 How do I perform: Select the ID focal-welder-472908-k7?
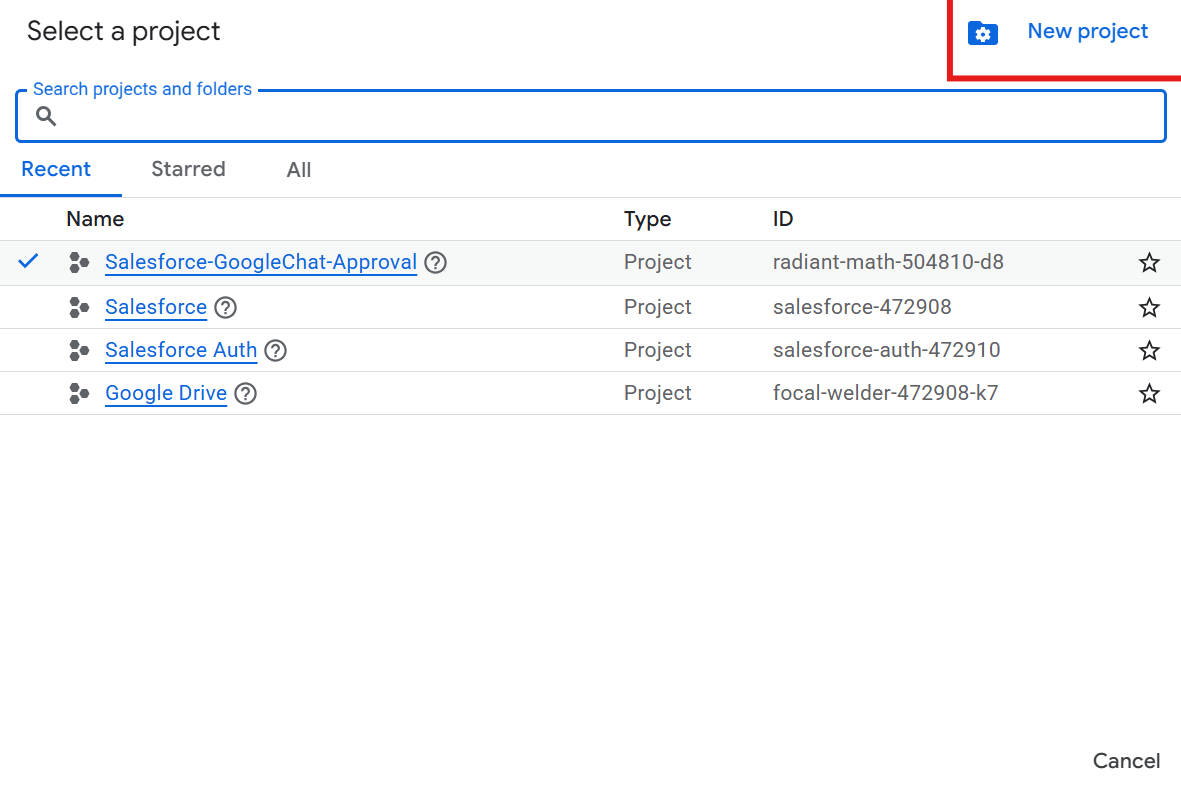(885, 393)
